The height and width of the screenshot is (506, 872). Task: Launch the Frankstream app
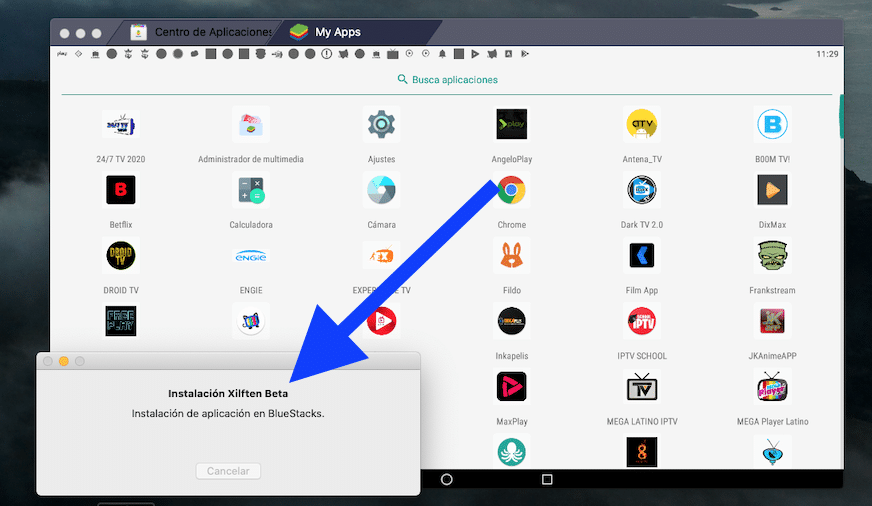tap(772, 256)
